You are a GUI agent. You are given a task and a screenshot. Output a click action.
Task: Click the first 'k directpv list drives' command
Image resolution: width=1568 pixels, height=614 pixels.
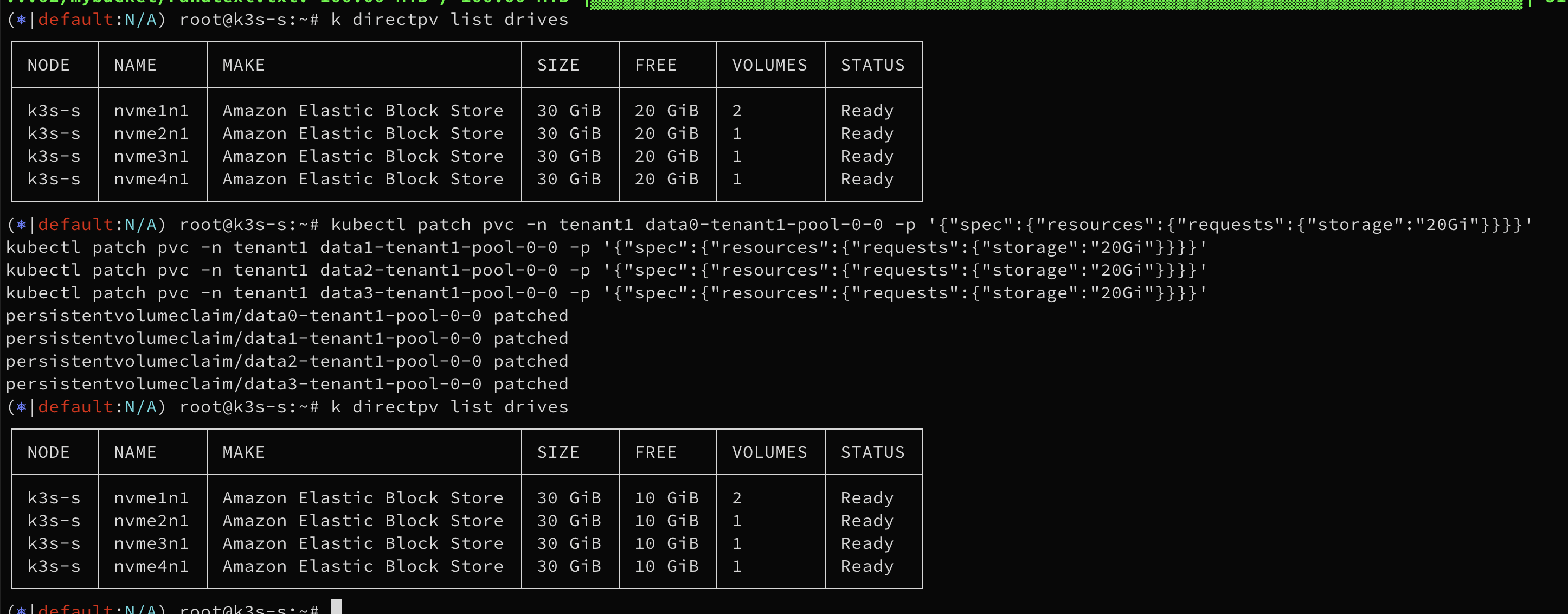point(449,20)
